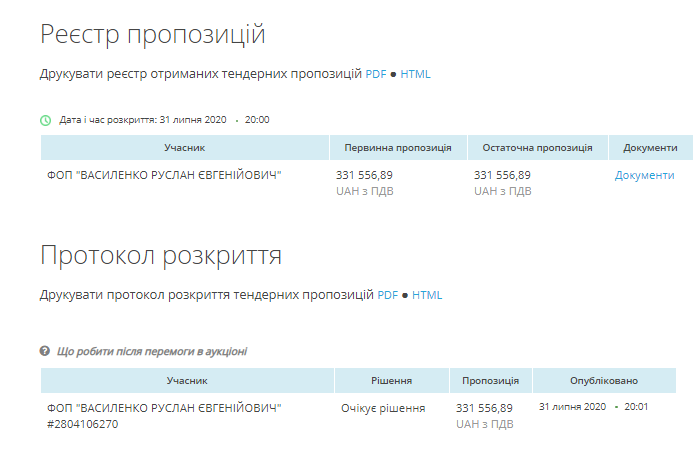Click the Остаточна пропозиція column header
The image size is (698, 467).
pos(537,148)
